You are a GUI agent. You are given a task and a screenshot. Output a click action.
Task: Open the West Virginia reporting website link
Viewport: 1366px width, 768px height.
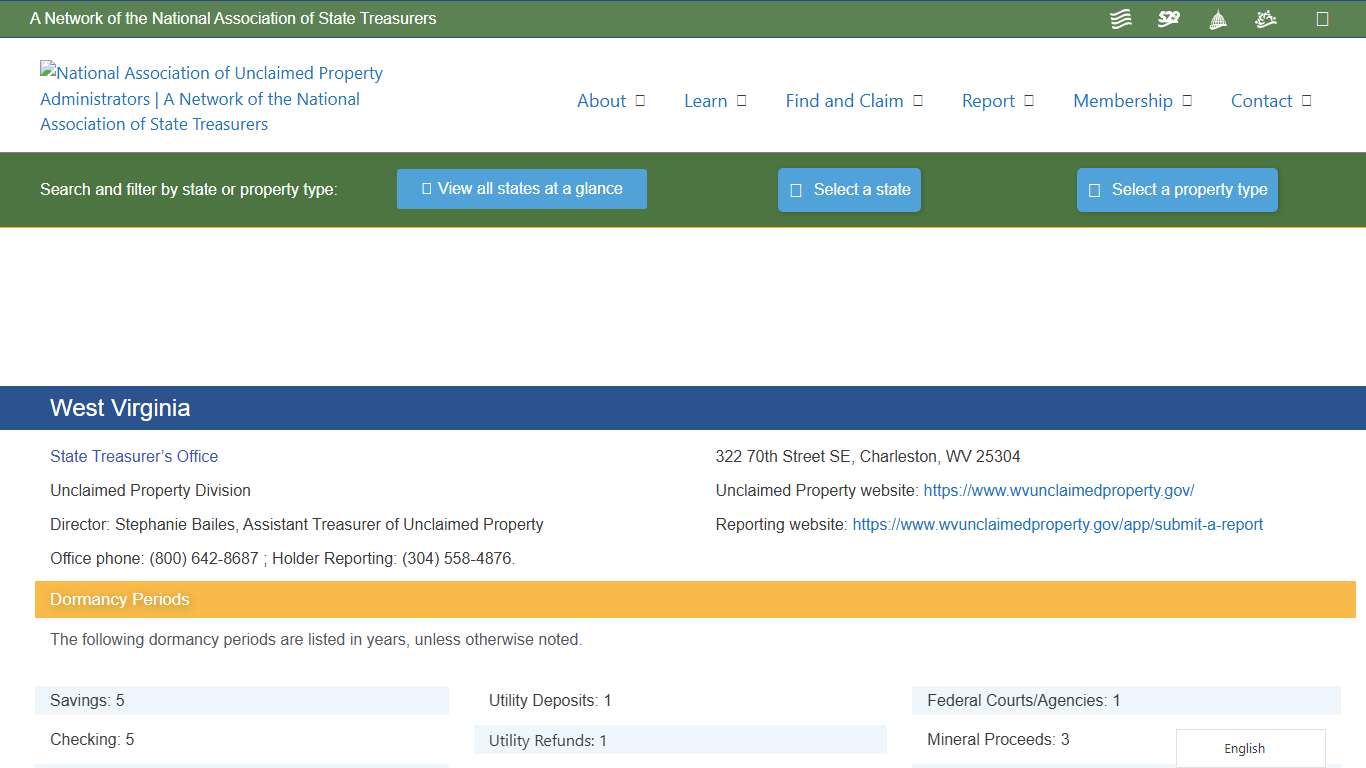tap(1058, 524)
